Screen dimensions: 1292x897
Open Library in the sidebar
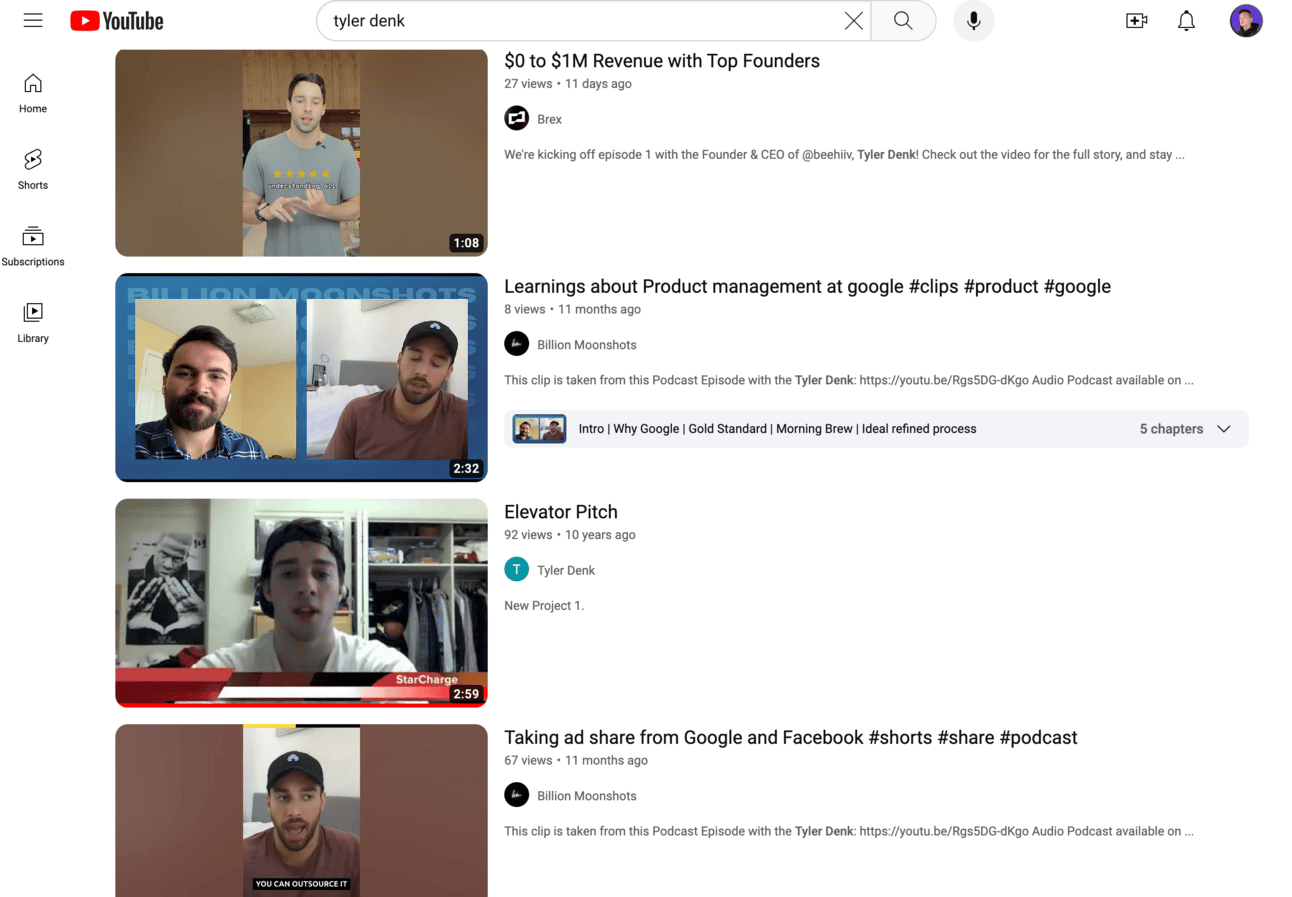tap(33, 323)
